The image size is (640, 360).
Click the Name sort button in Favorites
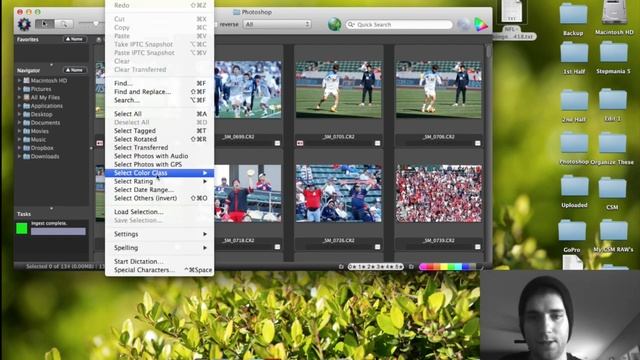coord(75,39)
